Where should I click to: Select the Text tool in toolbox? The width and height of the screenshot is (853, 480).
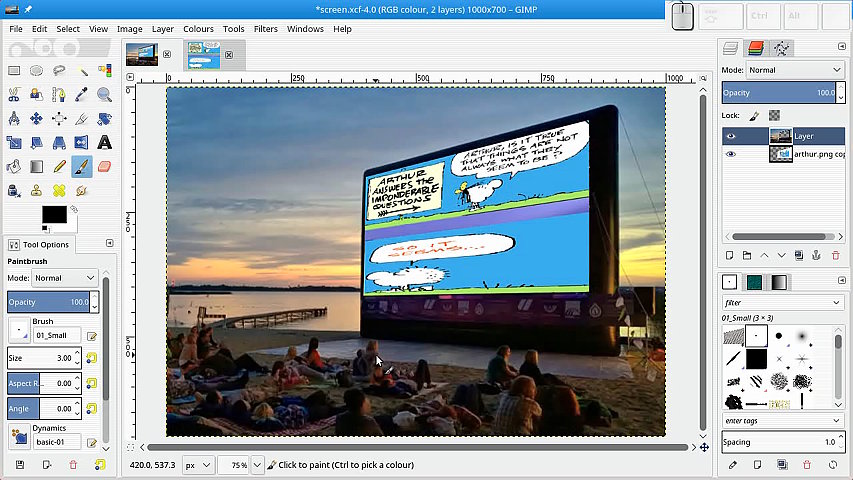tap(105, 143)
